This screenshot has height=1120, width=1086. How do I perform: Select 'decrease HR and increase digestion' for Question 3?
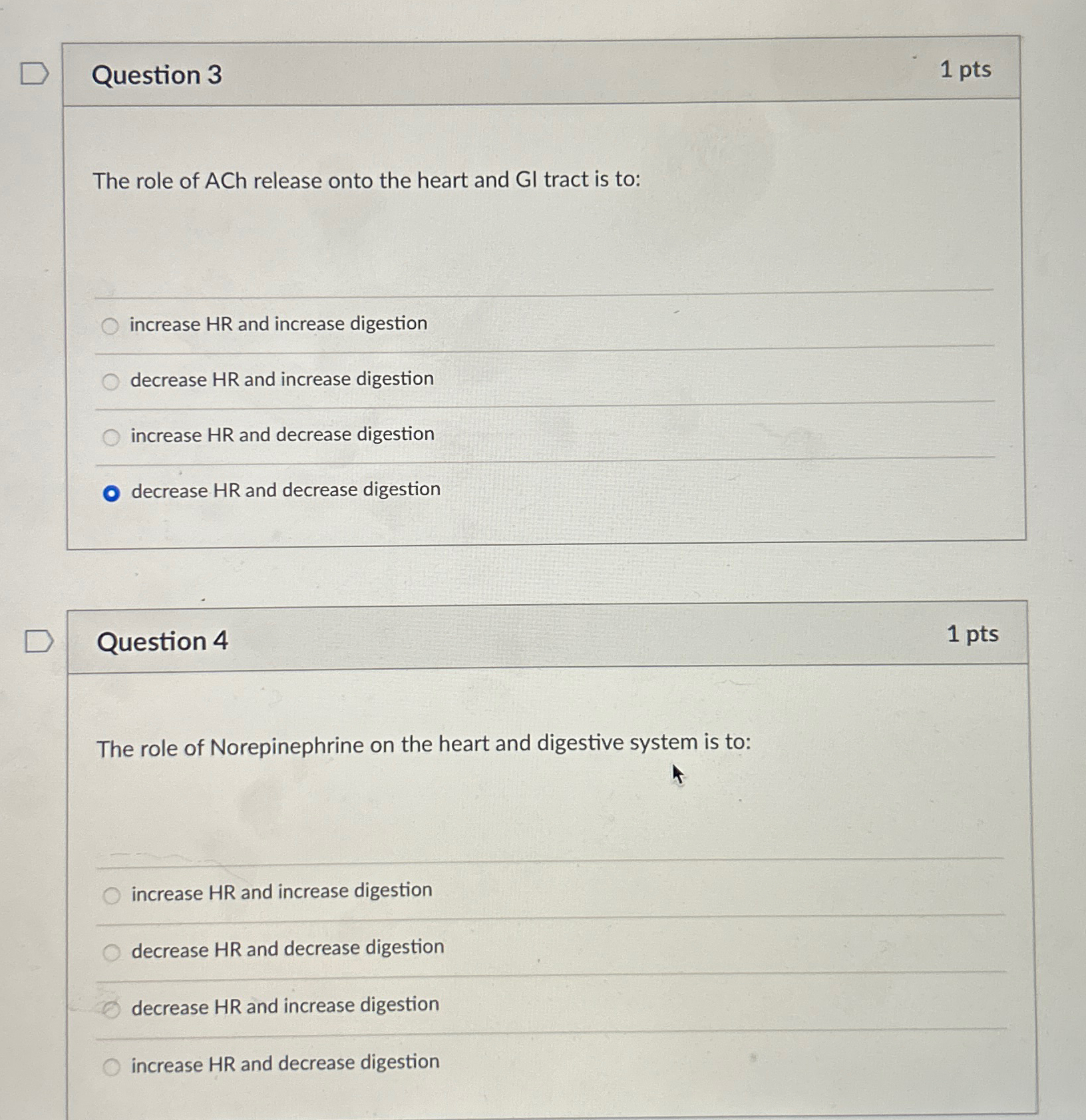111,381
